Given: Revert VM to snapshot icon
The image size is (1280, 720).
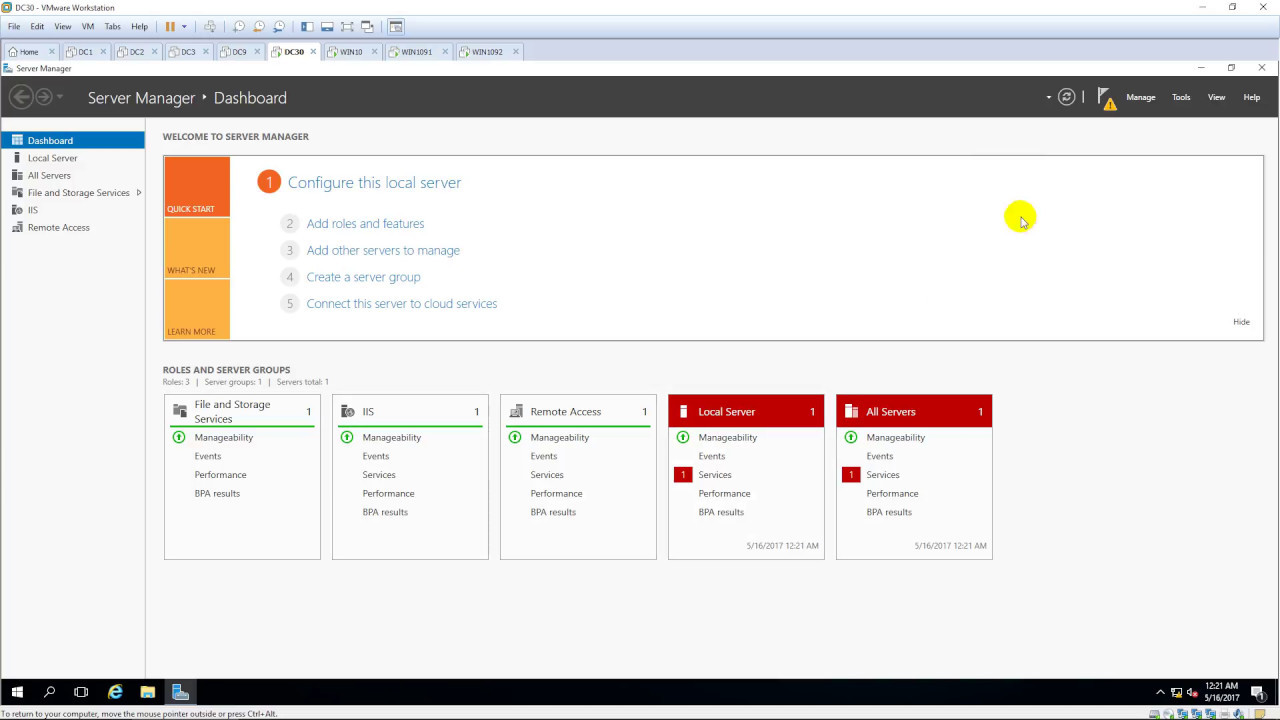Looking at the screenshot, I should 259,26.
